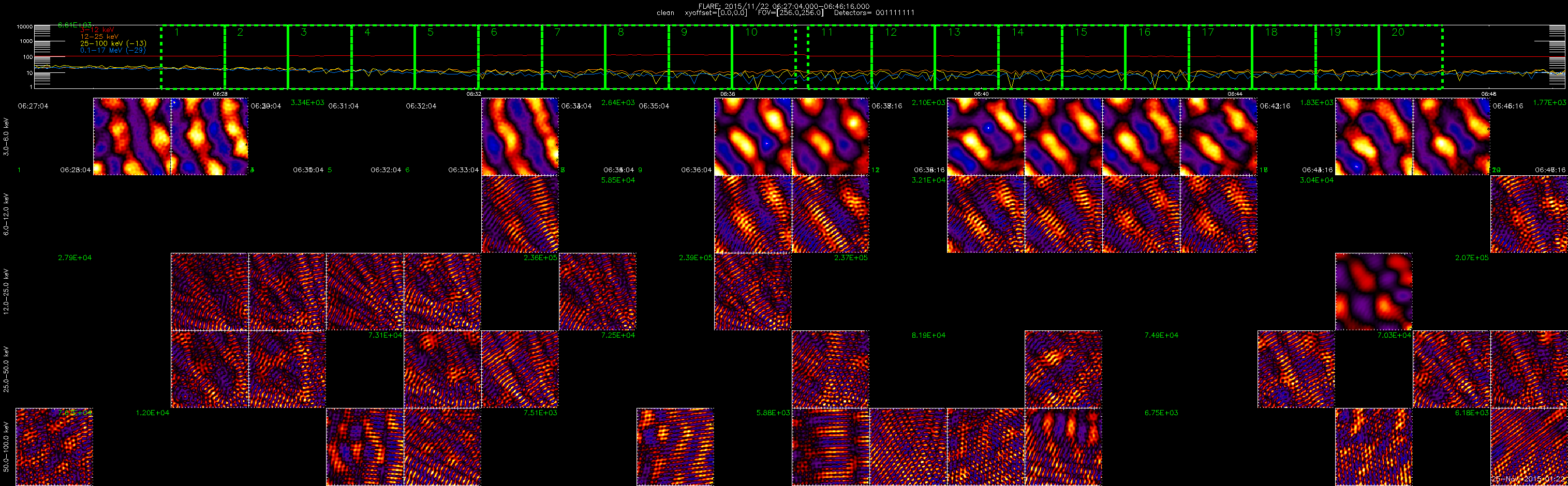Click the 06:40 tick on time axis

click(981, 94)
